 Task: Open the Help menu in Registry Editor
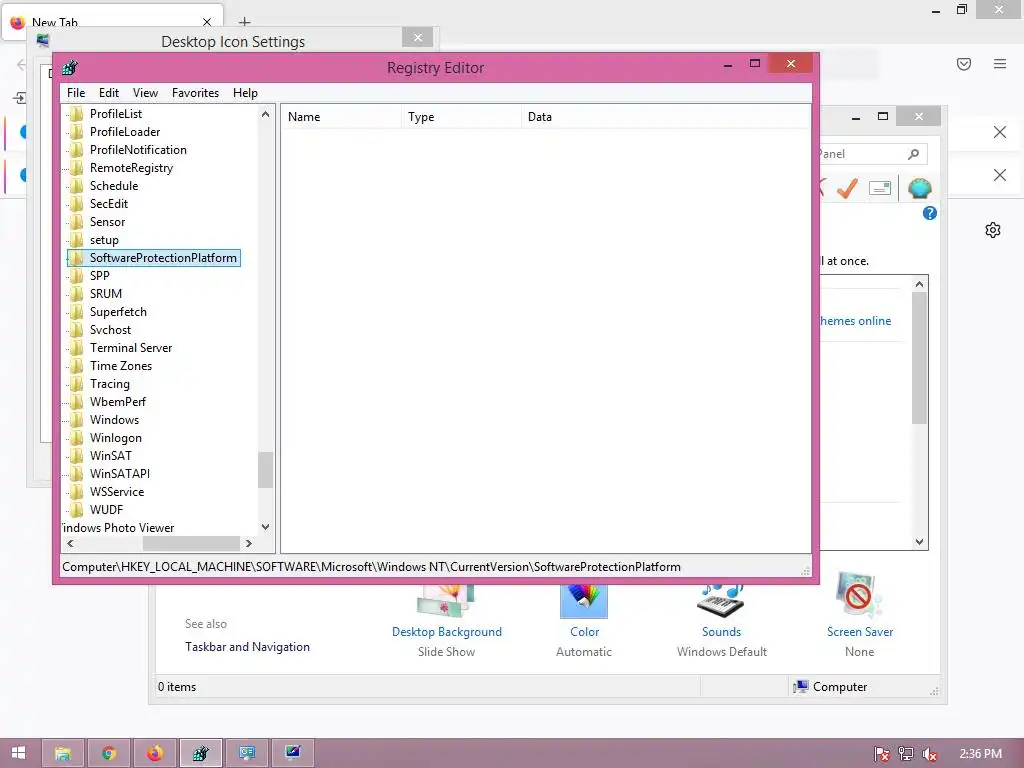245,93
